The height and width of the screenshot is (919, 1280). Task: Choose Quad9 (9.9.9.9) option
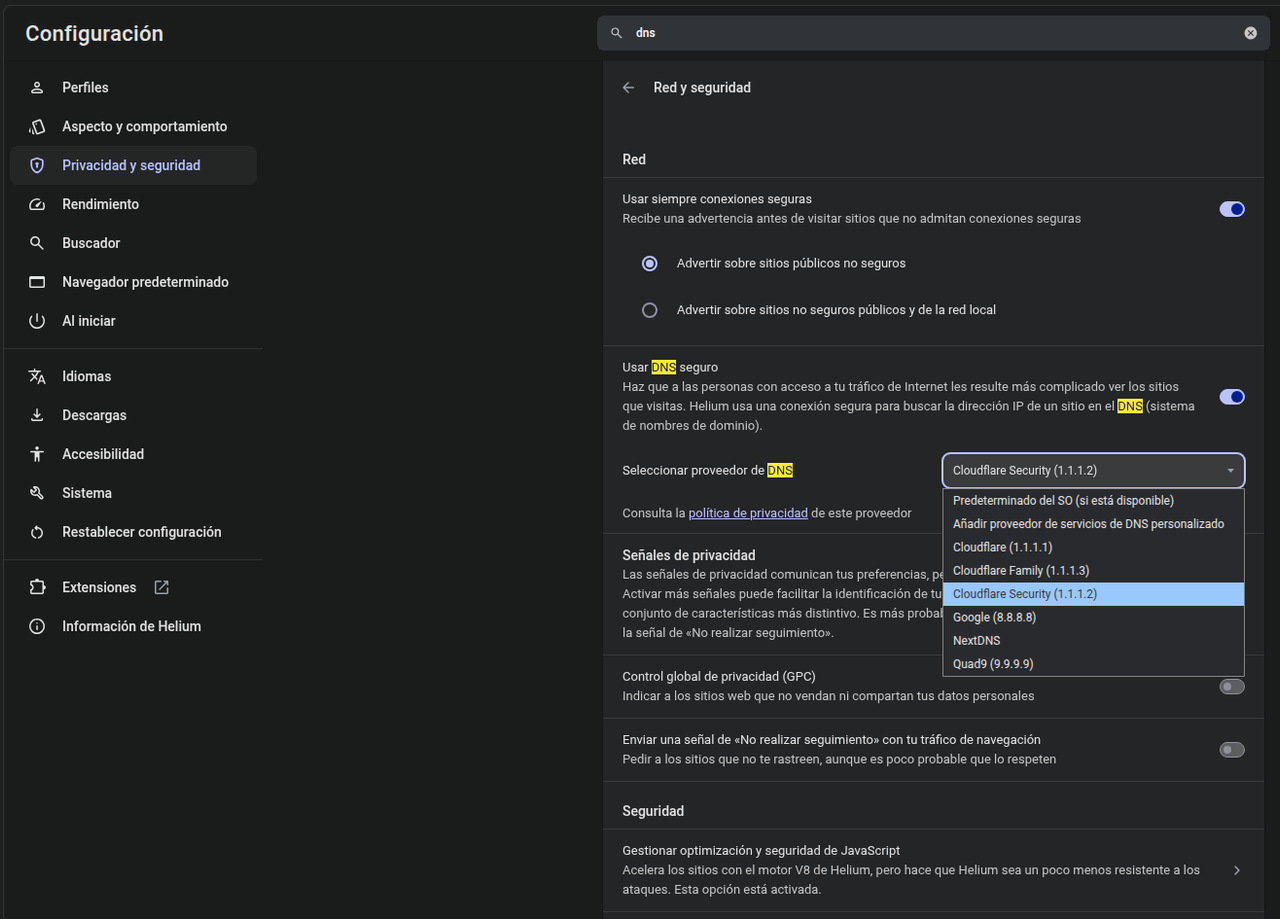click(1093, 664)
